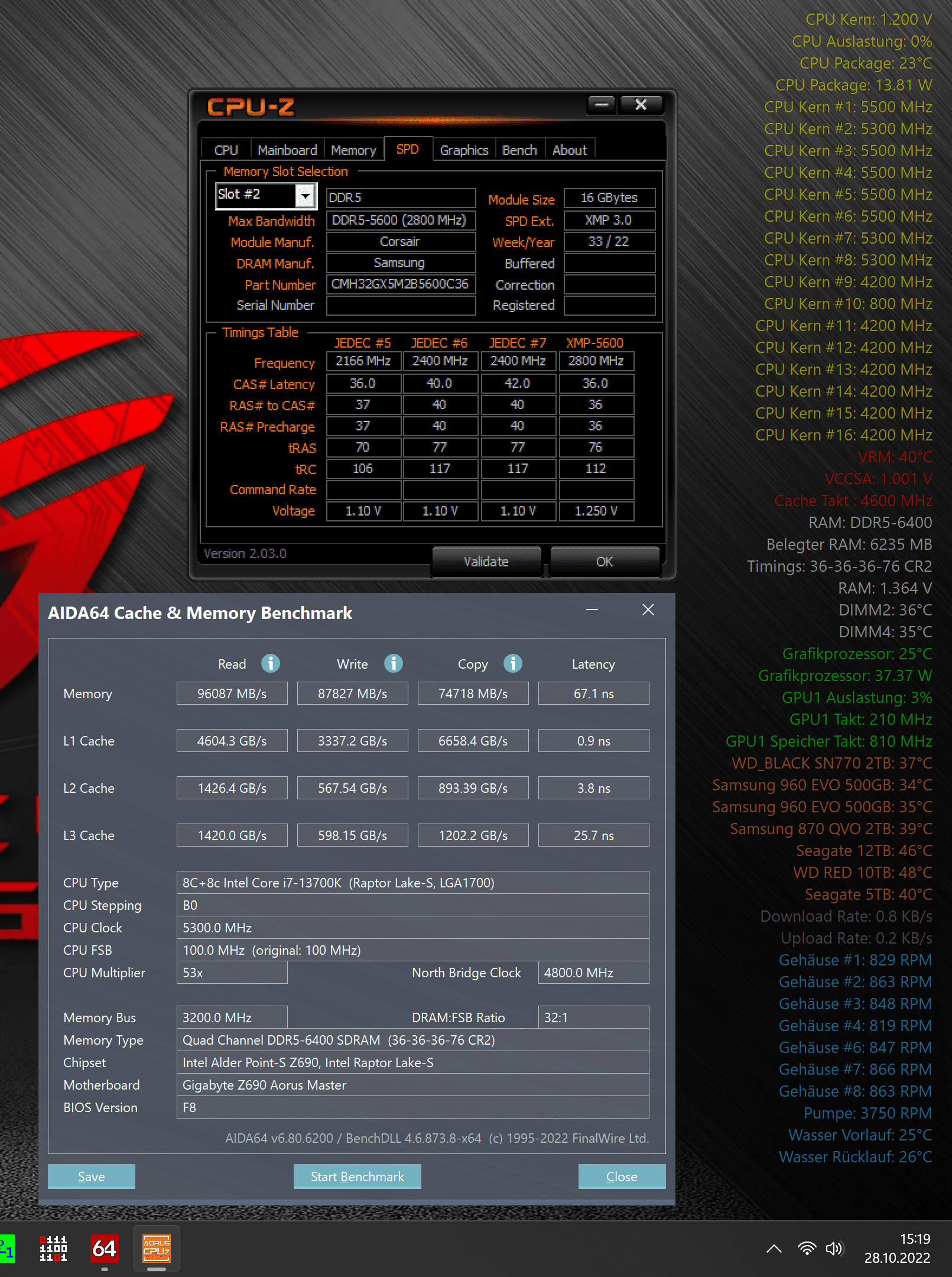Show the About tab
Viewport: 952px width, 1277px height.
pyautogui.click(x=570, y=150)
